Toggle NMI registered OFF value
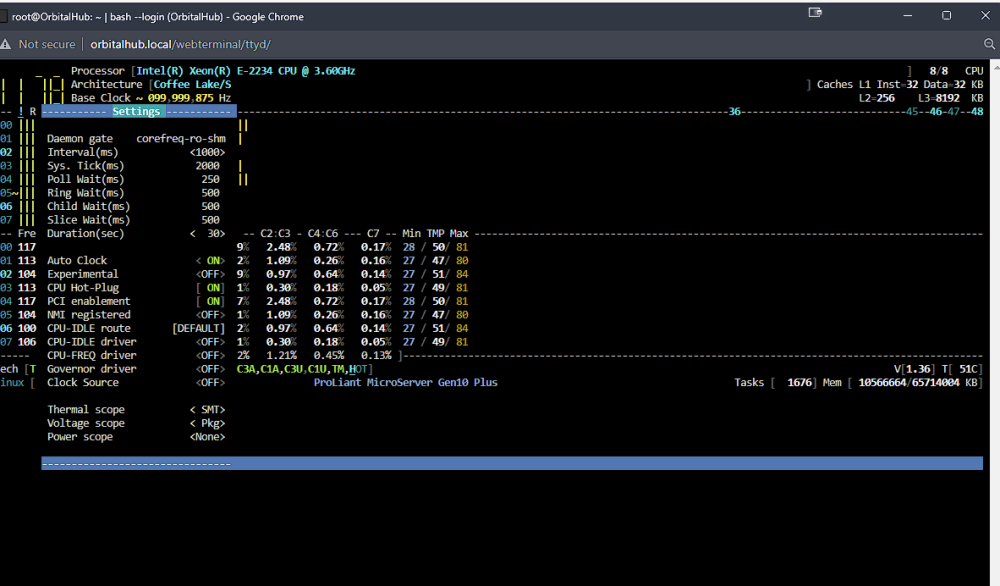The image size is (1000, 586). point(210,315)
